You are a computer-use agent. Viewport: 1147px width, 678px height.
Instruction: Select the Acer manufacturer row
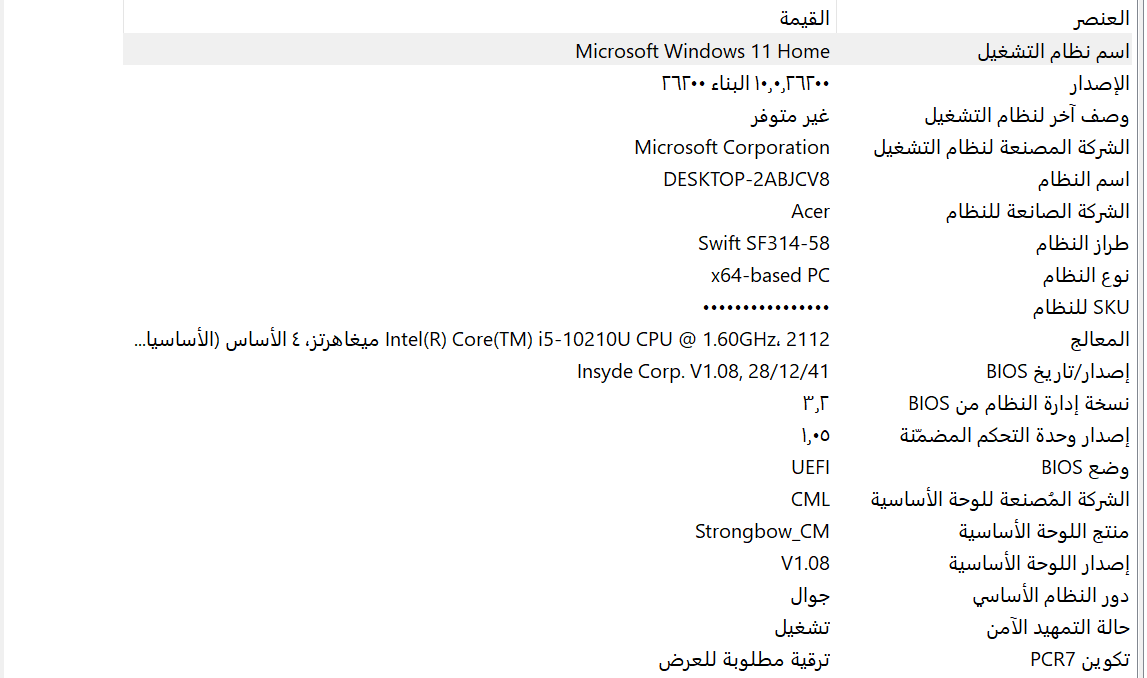coord(628,211)
